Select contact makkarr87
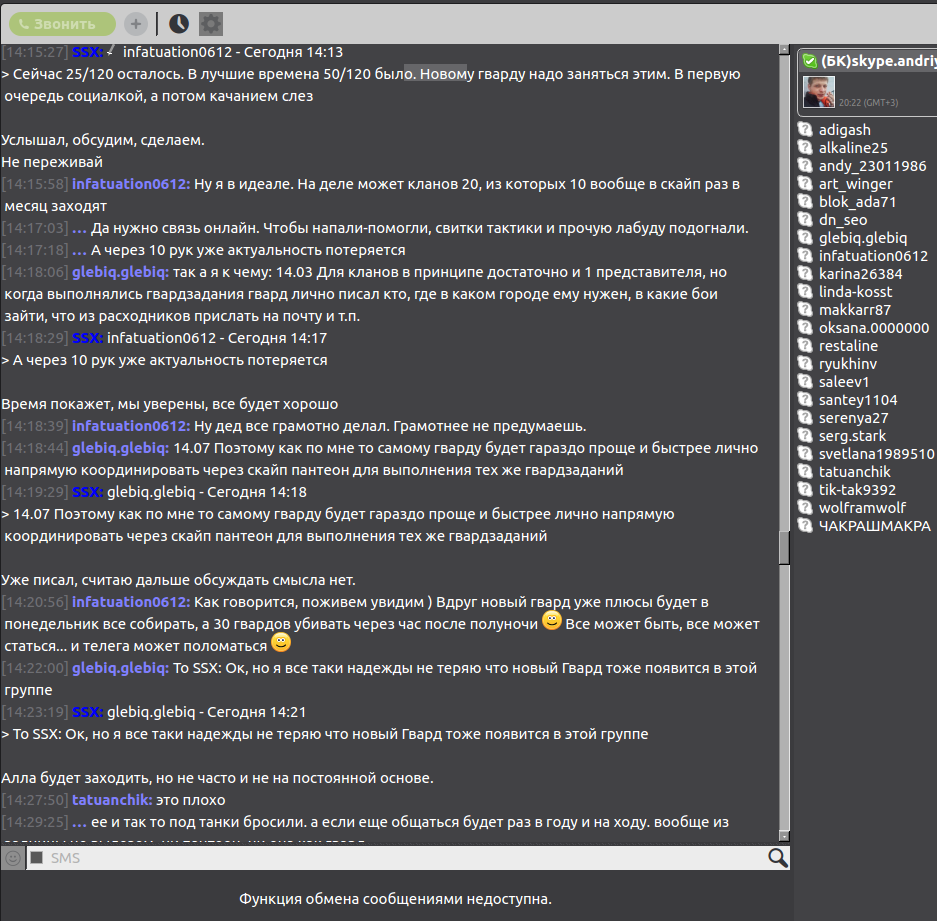The image size is (937, 921). tap(855, 310)
